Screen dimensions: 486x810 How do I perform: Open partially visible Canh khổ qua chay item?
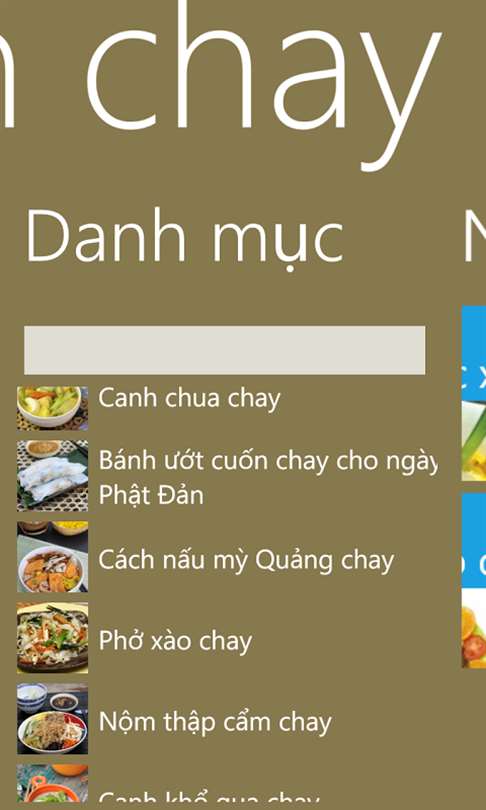click(209, 796)
